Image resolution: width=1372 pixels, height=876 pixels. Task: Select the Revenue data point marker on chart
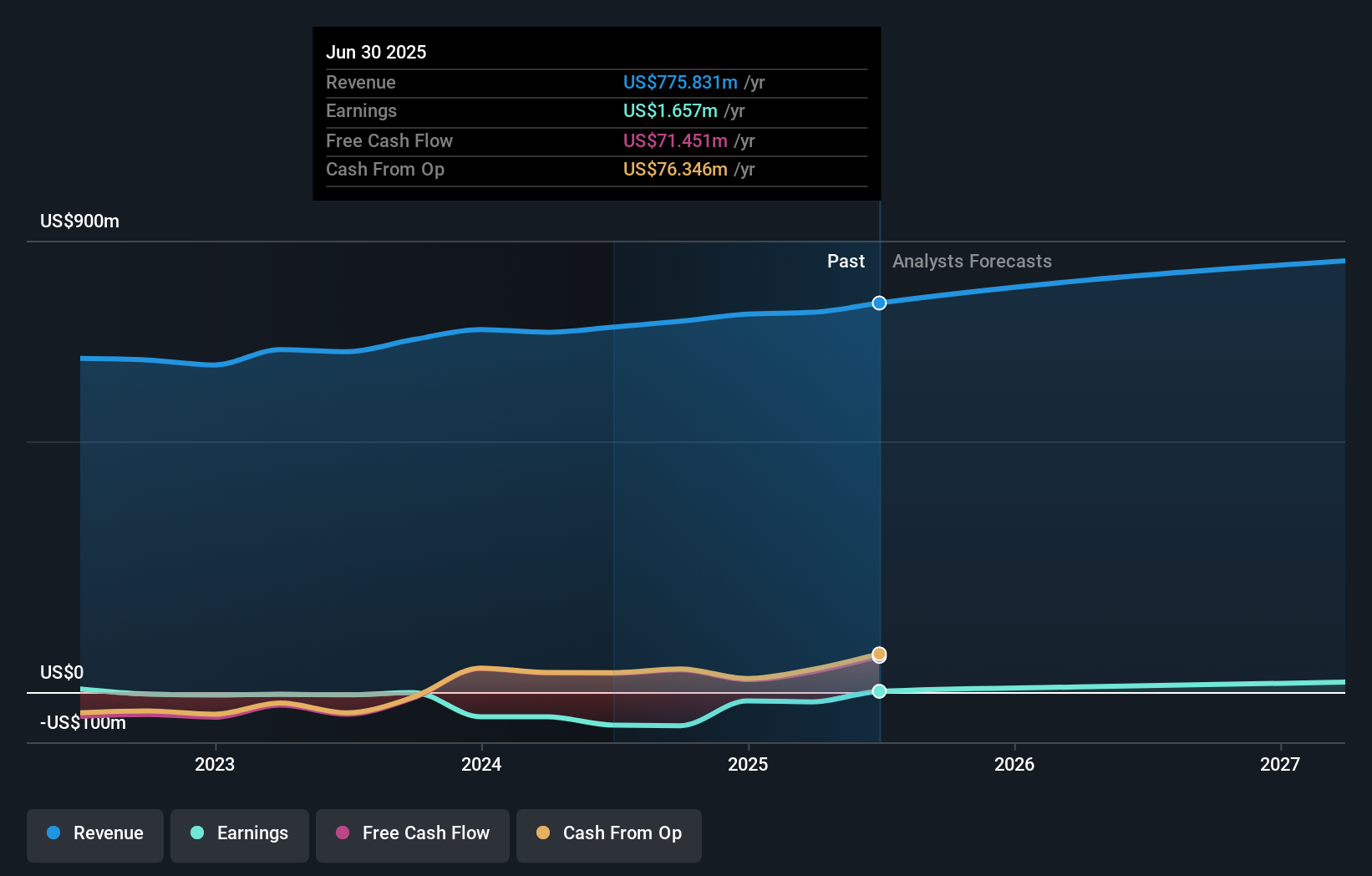(878, 303)
